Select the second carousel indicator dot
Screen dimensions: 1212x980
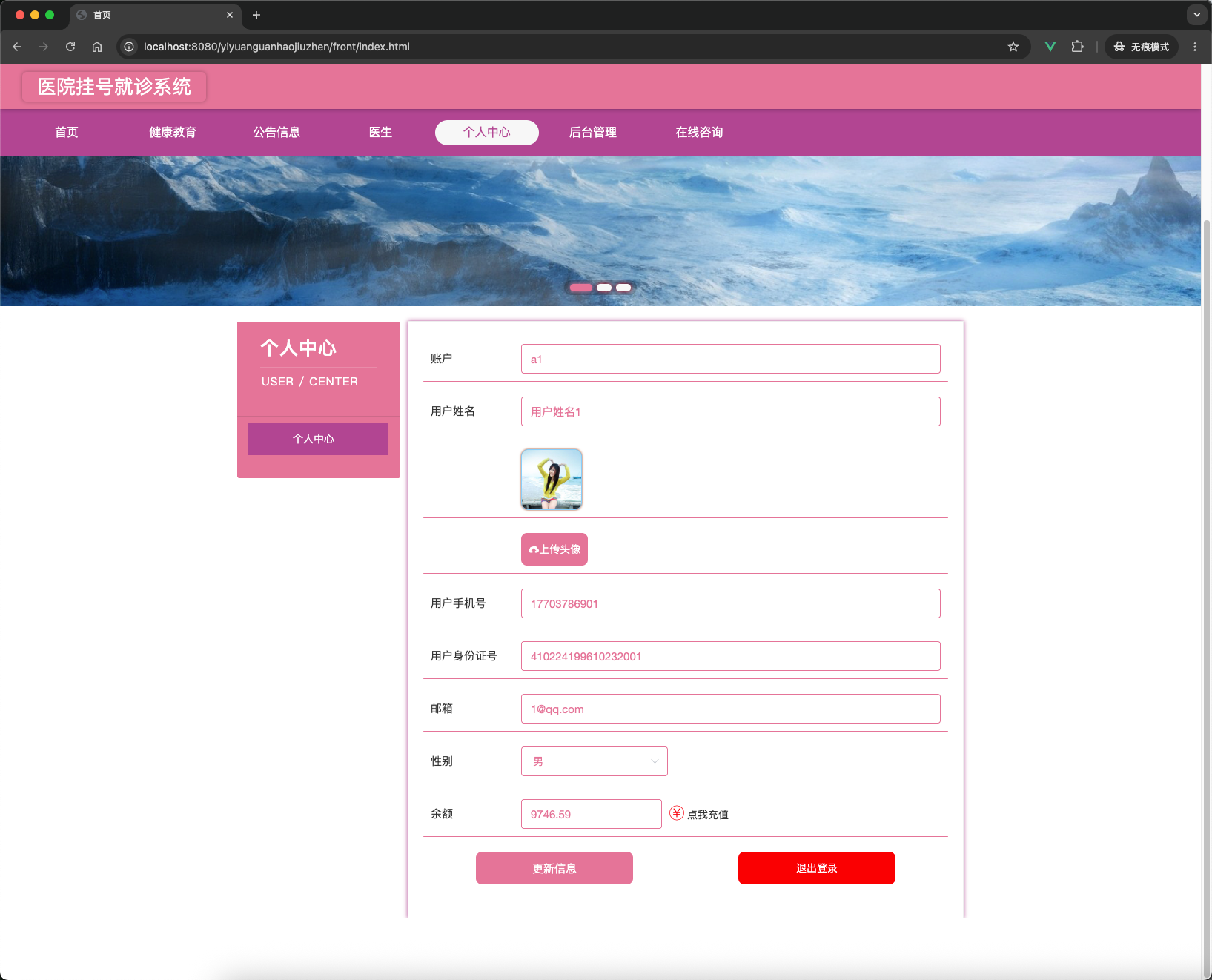604,288
